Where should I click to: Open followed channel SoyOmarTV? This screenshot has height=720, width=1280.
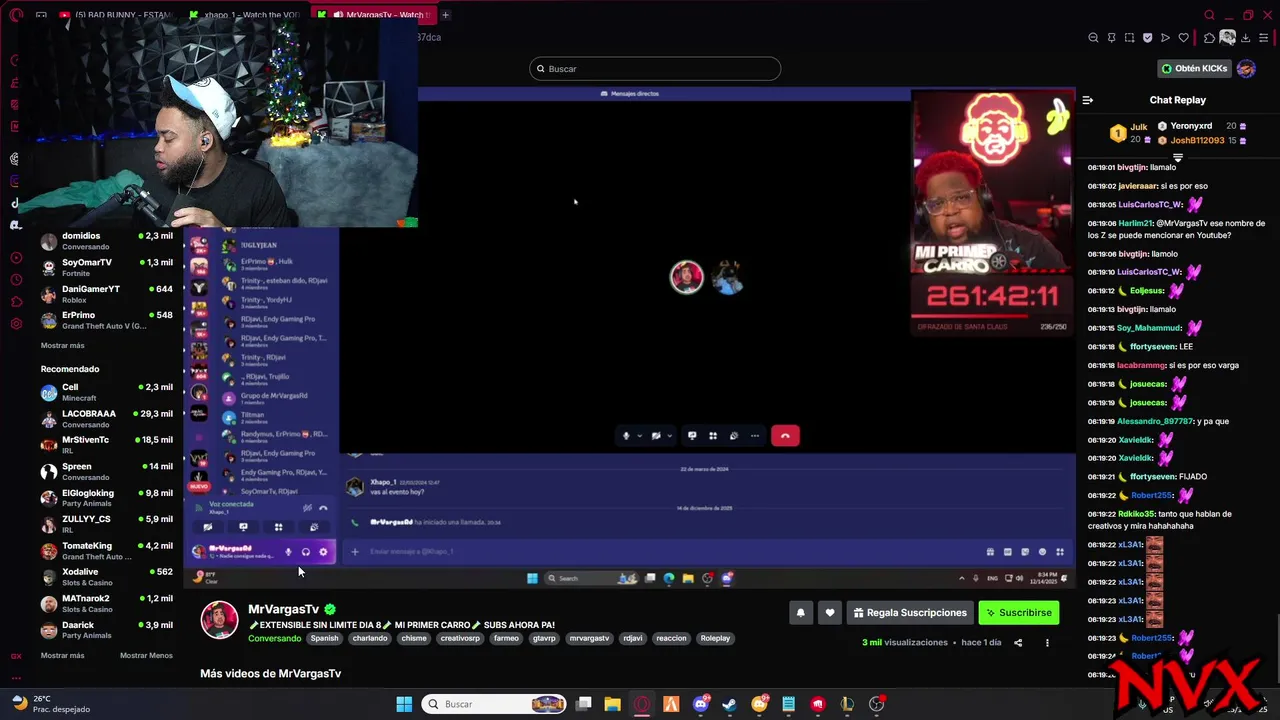tap(107, 267)
